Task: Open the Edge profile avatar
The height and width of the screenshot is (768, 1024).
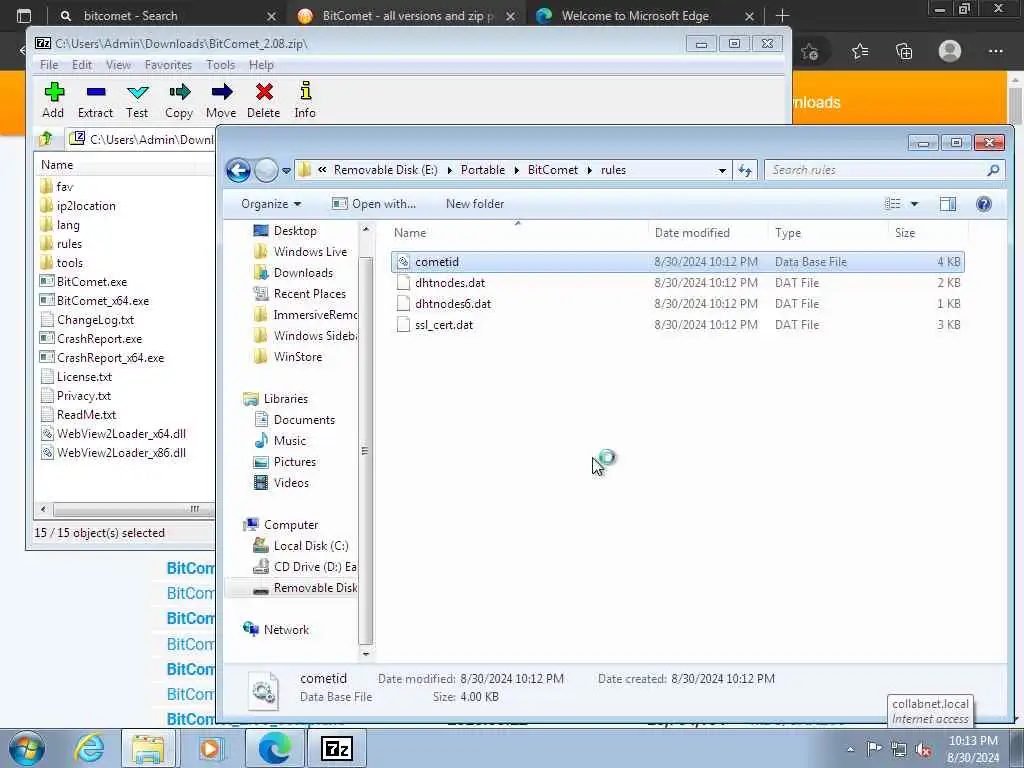Action: tap(950, 51)
